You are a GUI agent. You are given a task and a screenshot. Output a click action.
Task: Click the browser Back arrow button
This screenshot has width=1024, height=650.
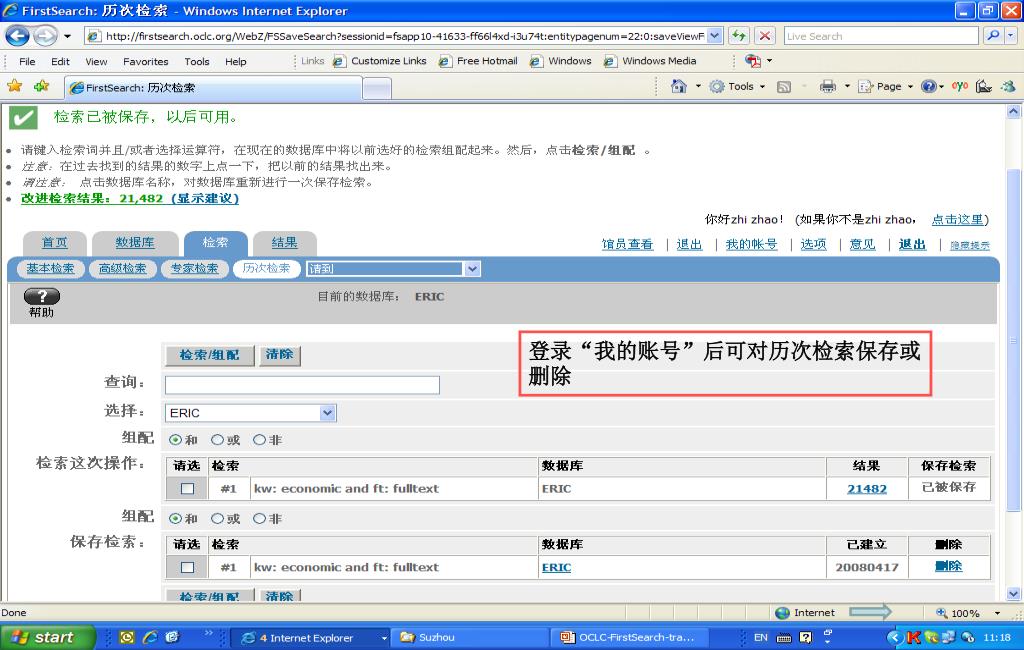pos(17,36)
